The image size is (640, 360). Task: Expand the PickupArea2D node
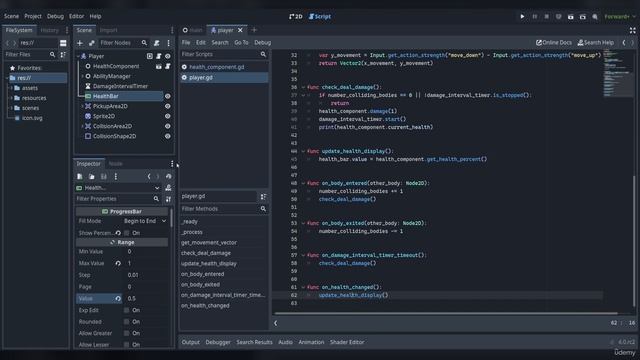click(82, 106)
